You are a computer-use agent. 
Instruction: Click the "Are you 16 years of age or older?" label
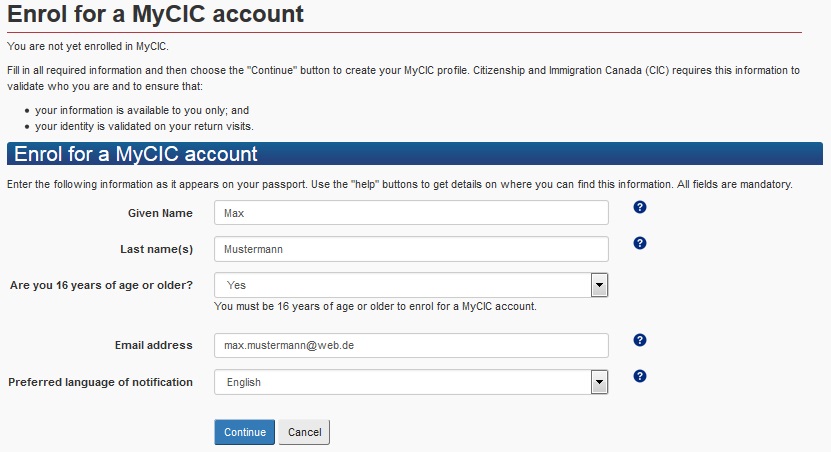coord(101,285)
